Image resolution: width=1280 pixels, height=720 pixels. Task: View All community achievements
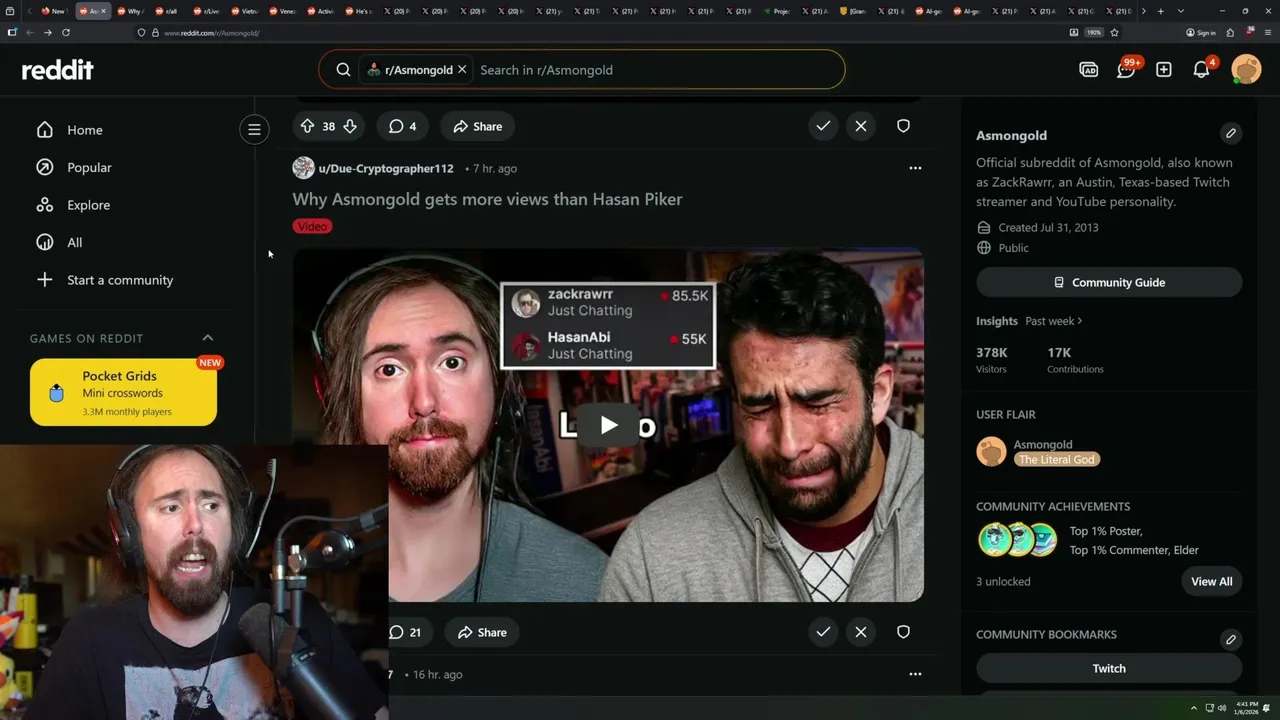[1212, 581]
